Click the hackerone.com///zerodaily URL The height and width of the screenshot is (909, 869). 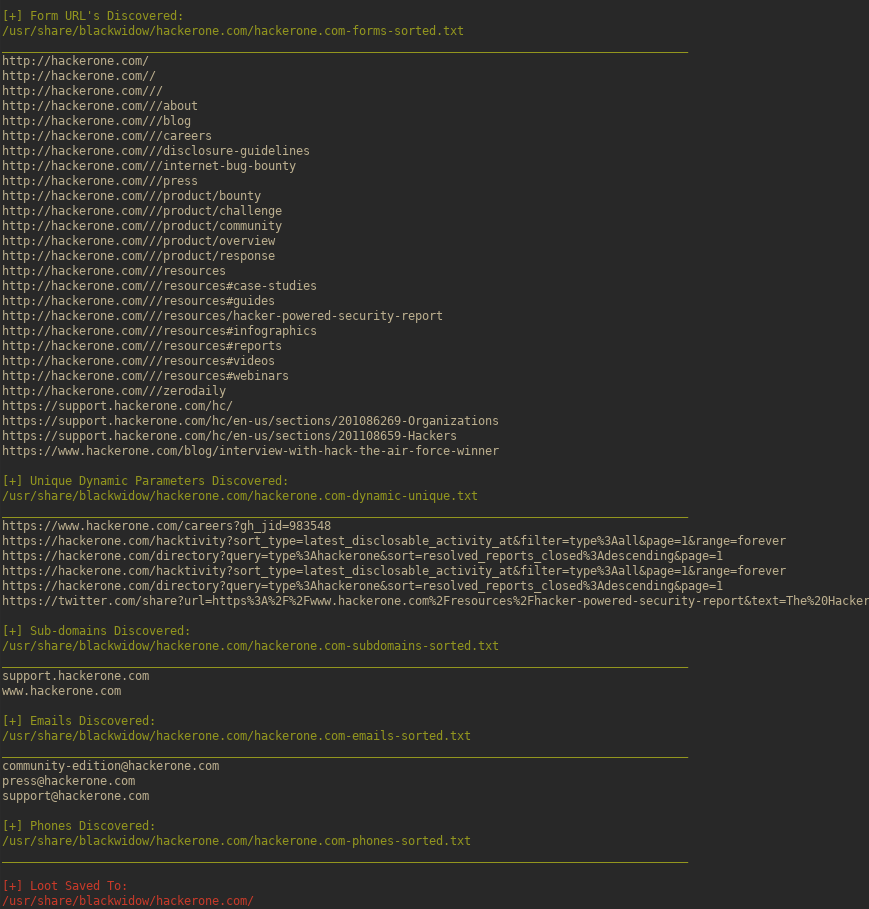point(114,391)
